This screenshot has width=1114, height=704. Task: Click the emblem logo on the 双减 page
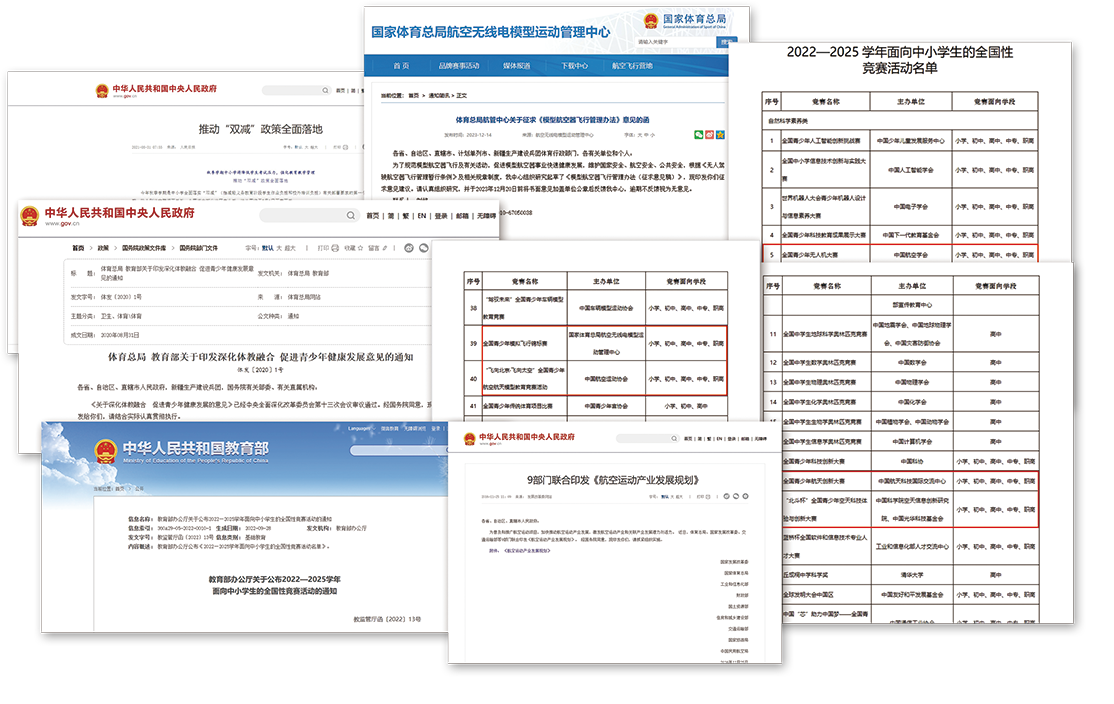point(102,90)
